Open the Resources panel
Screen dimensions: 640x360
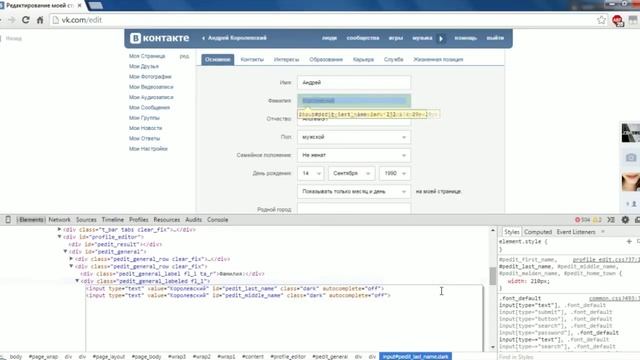167,220
